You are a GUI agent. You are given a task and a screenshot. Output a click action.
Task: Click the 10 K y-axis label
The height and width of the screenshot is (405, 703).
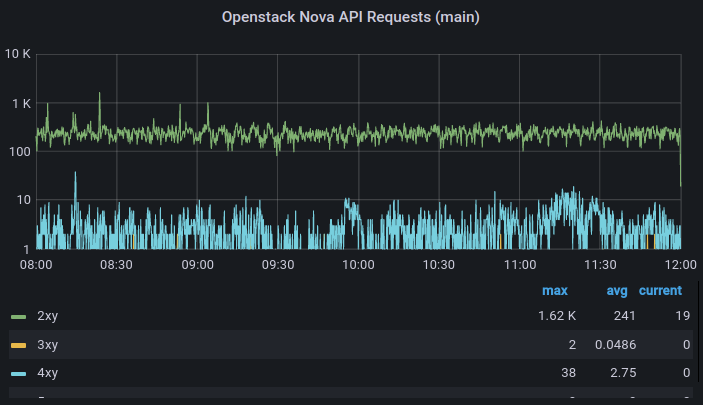[x=17, y=54]
